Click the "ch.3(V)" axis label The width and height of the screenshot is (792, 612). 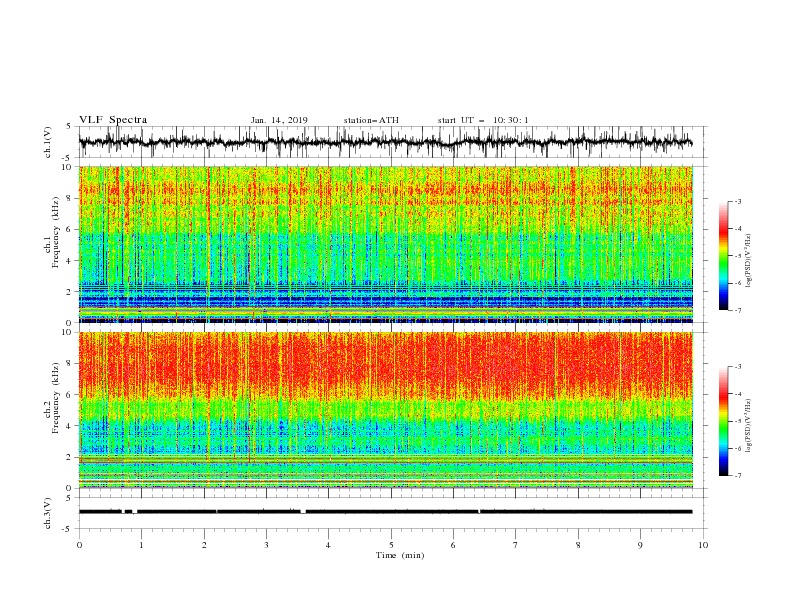click(48, 514)
